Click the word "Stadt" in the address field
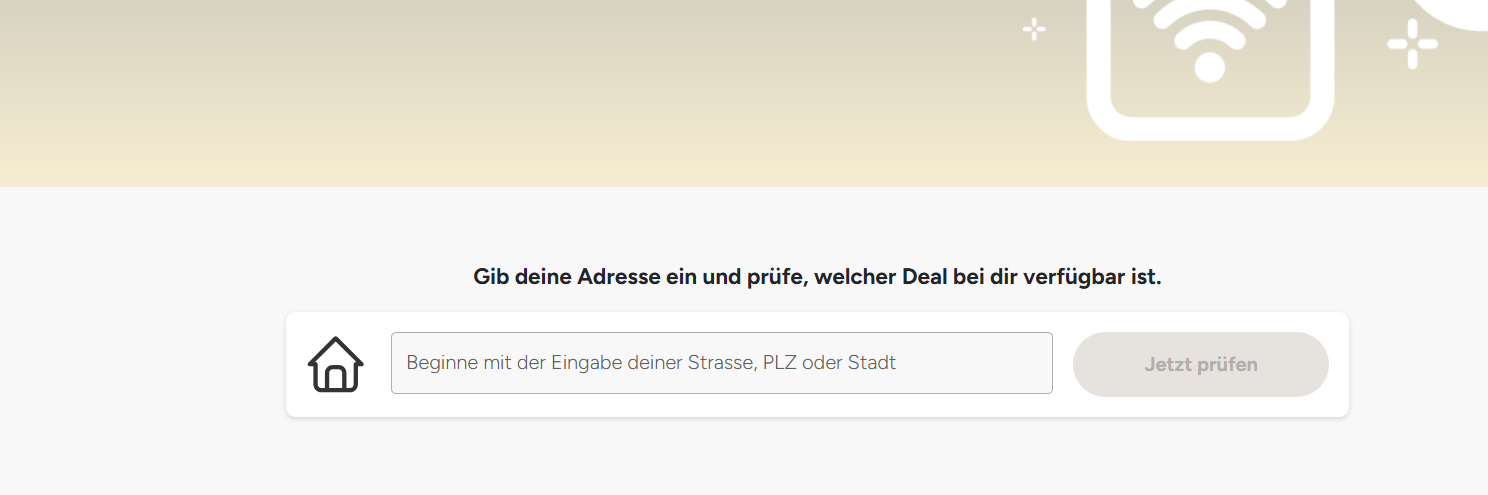This screenshot has width=1488, height=495. [x=872, y=363]
